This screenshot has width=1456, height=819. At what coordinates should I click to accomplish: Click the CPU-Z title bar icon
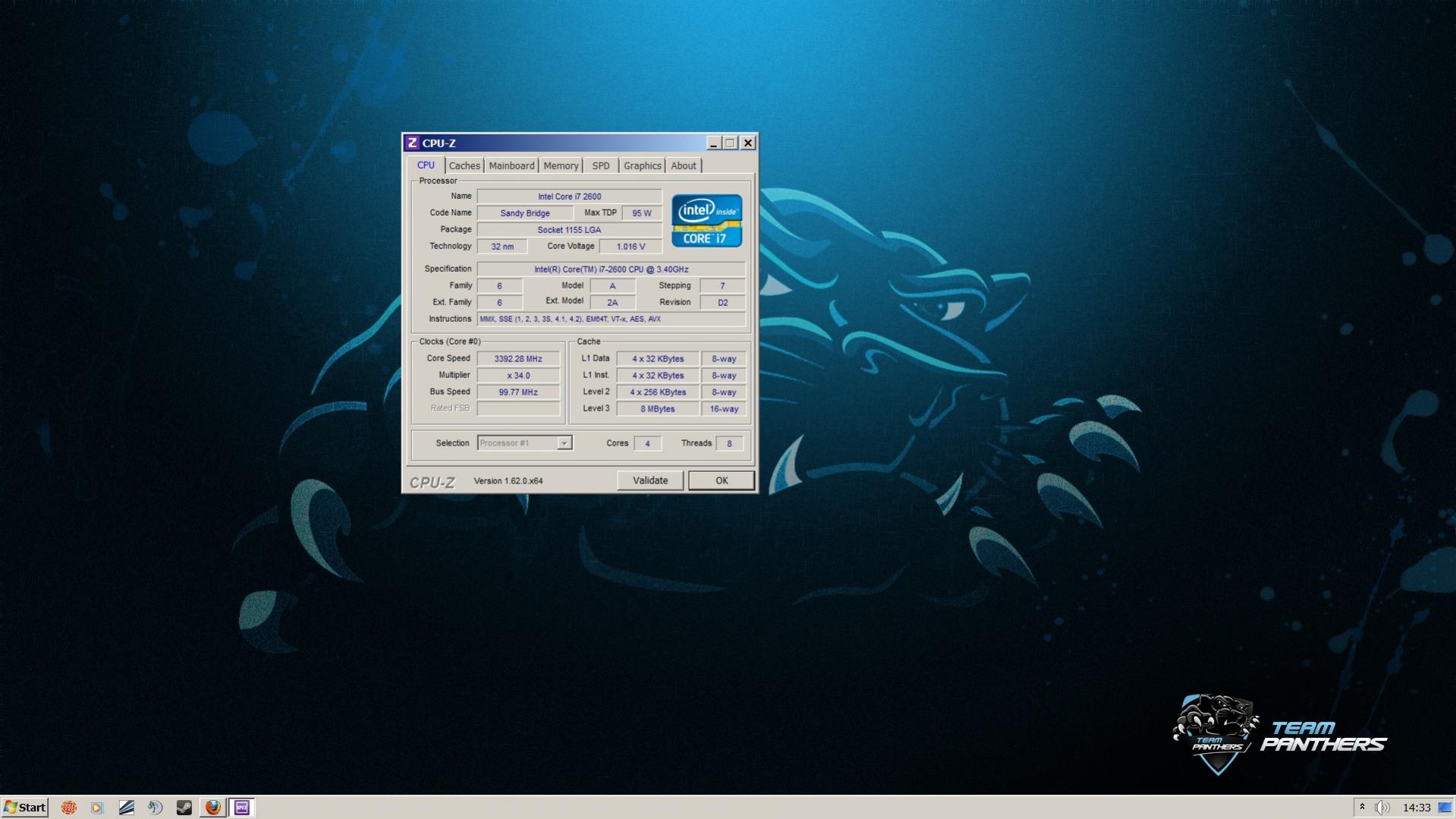point(412,143)
